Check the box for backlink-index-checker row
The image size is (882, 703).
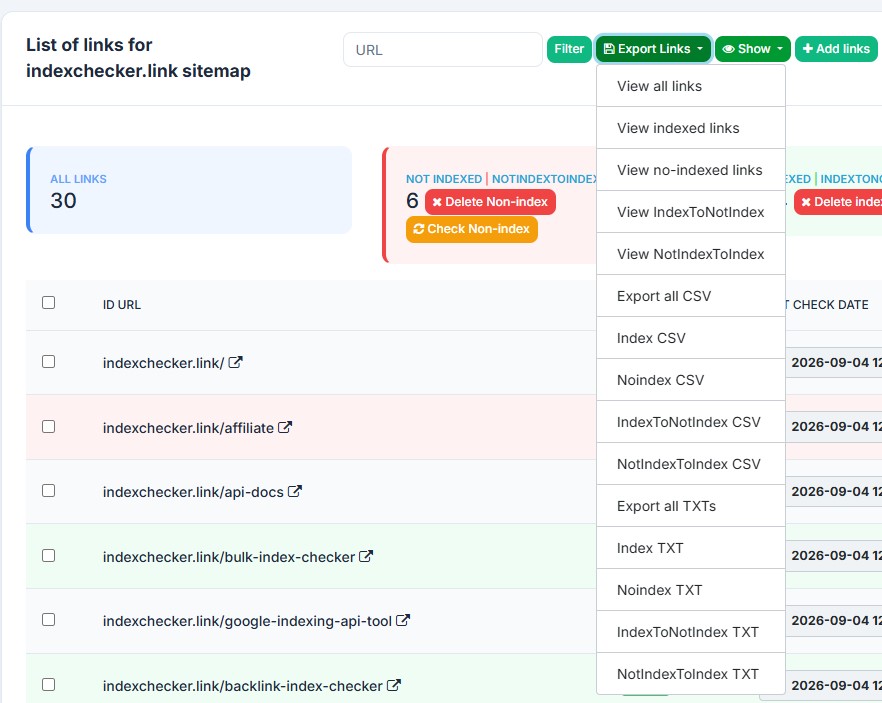[48, 684]
